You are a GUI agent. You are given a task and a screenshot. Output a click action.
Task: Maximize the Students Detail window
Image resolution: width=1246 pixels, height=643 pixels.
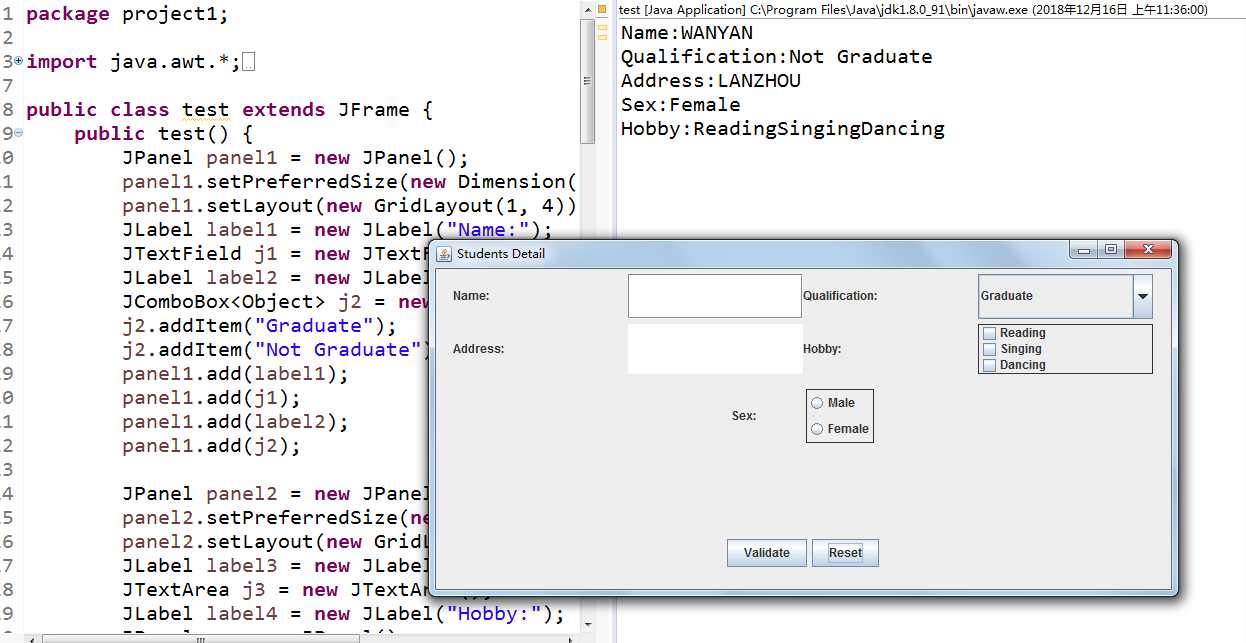pyautogui.click(x=1110, y=250)
